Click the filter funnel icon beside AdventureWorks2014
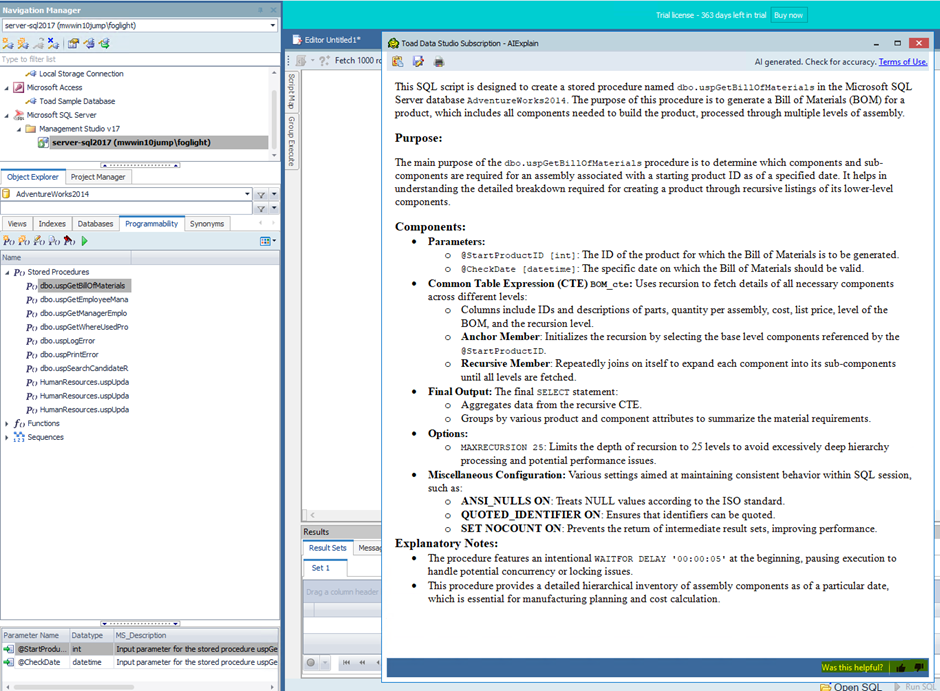Screen dimensions: 940x691 click(x=261, y=194)
